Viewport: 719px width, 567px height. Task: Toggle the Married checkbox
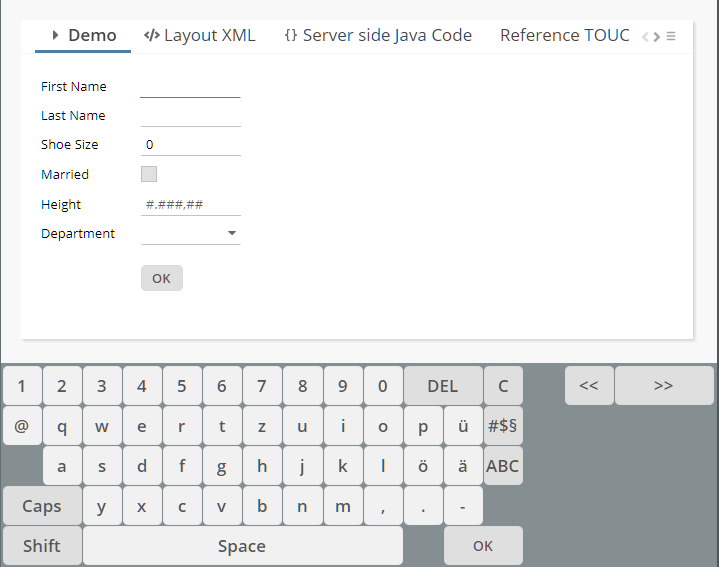(149, 174)
